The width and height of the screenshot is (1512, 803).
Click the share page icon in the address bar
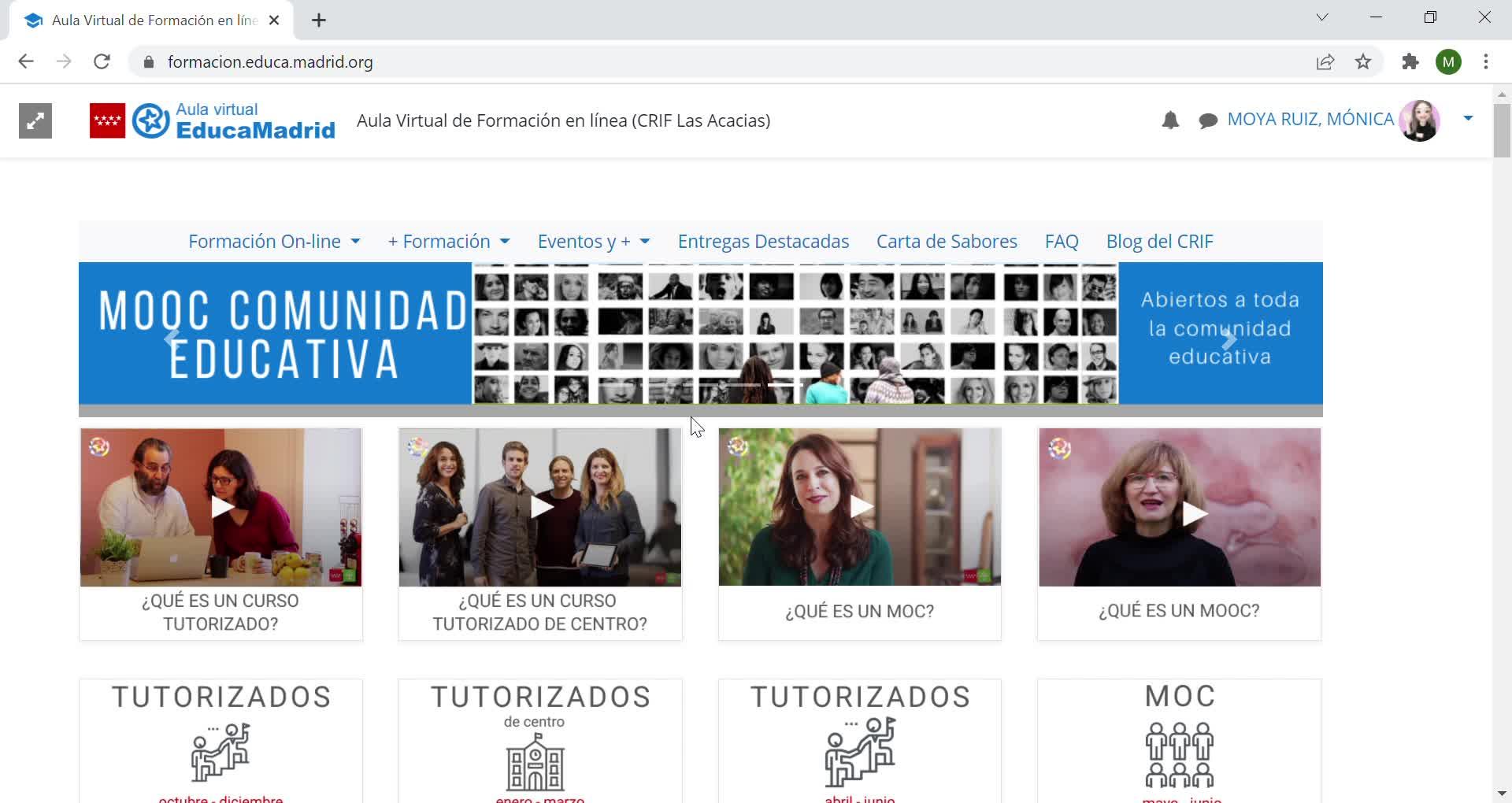click(1325, 61)
